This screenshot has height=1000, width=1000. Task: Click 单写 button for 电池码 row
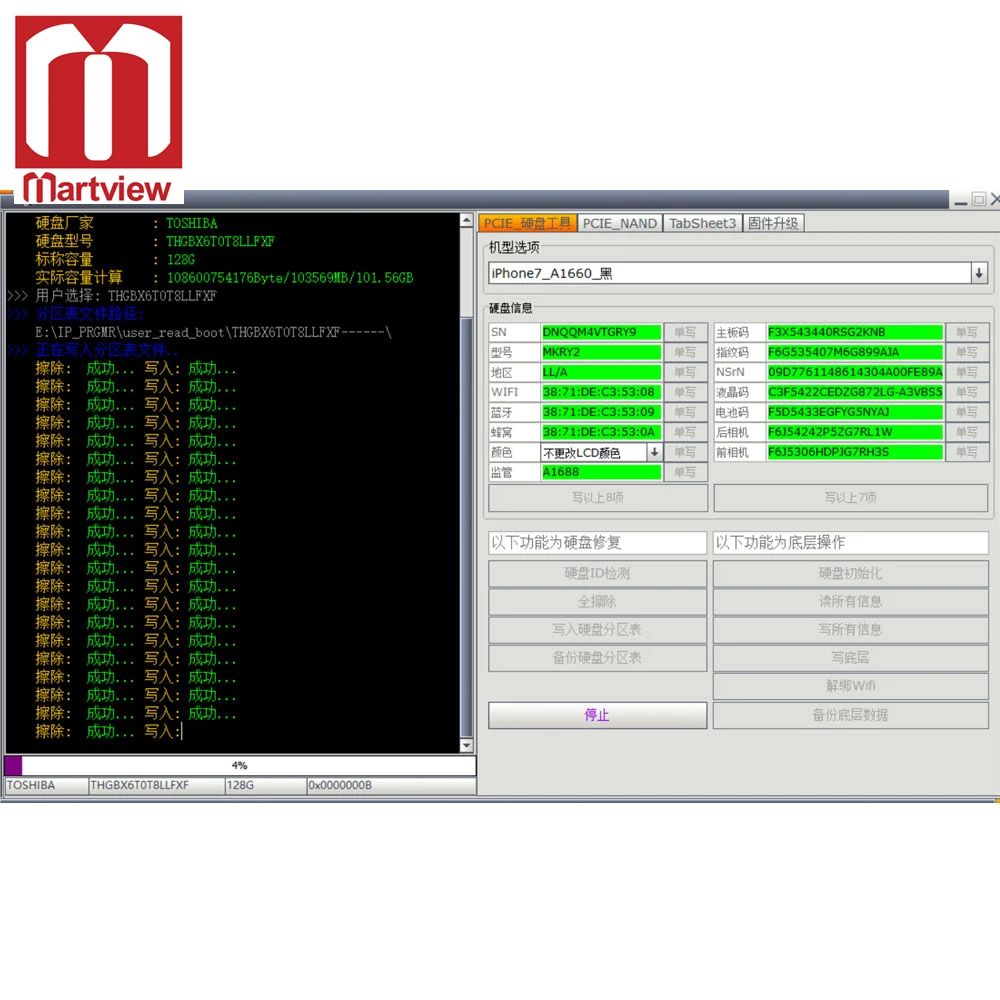967,412
